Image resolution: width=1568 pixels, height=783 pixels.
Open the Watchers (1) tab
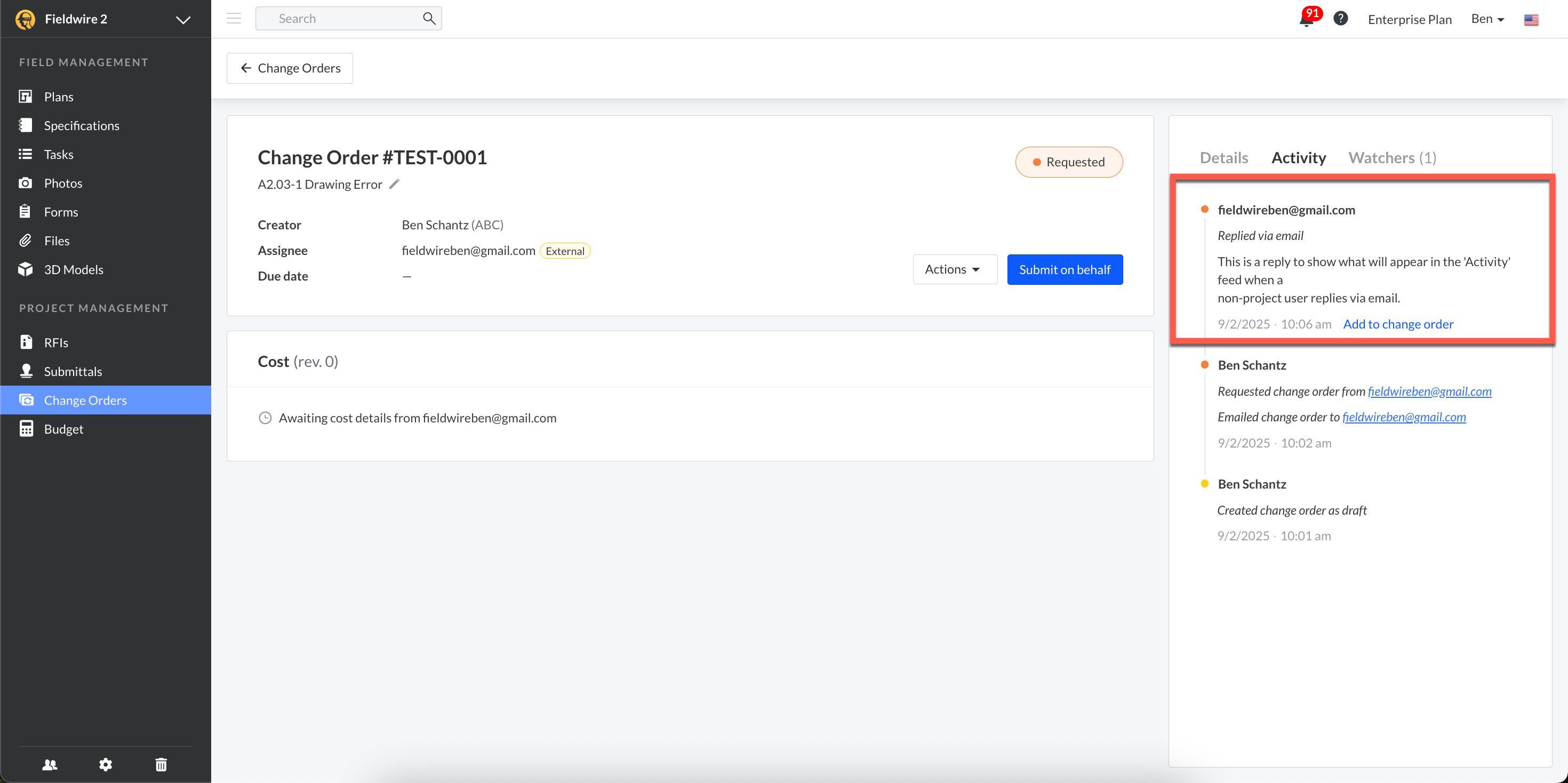(x=1393, y=157)
